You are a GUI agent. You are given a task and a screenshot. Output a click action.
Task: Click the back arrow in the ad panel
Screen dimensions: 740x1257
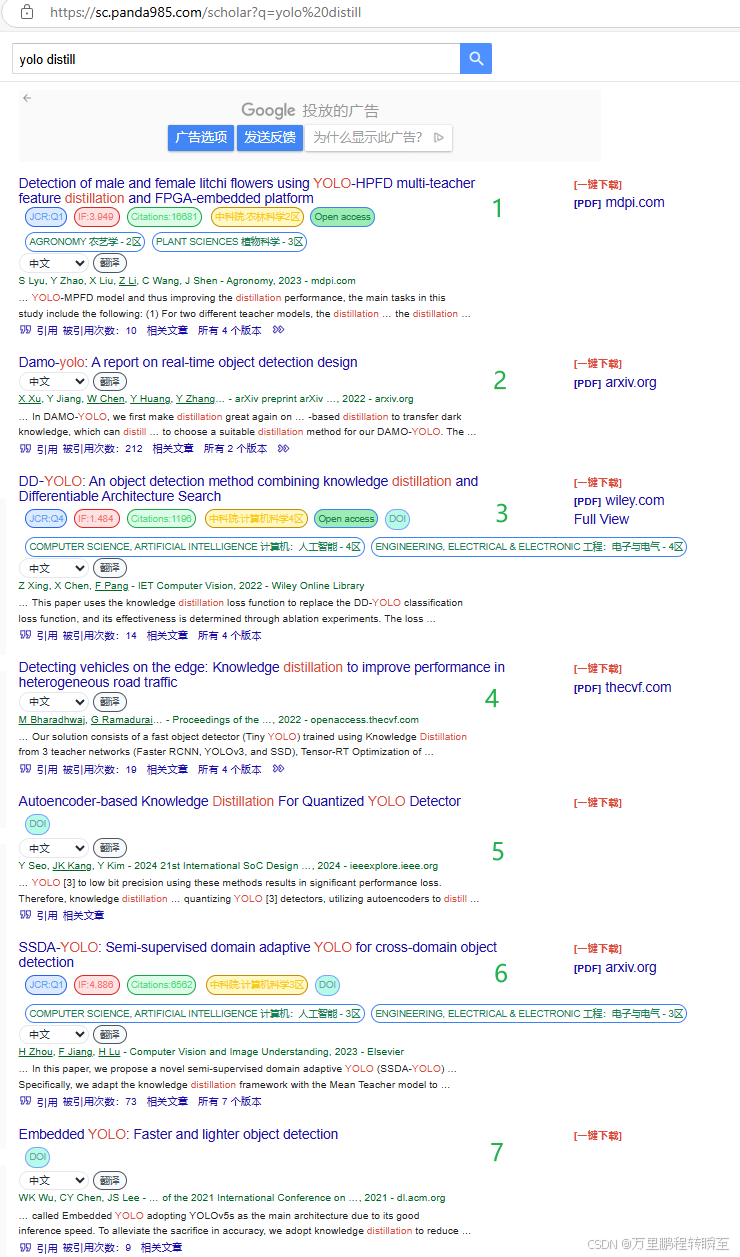tap(27, 98)
